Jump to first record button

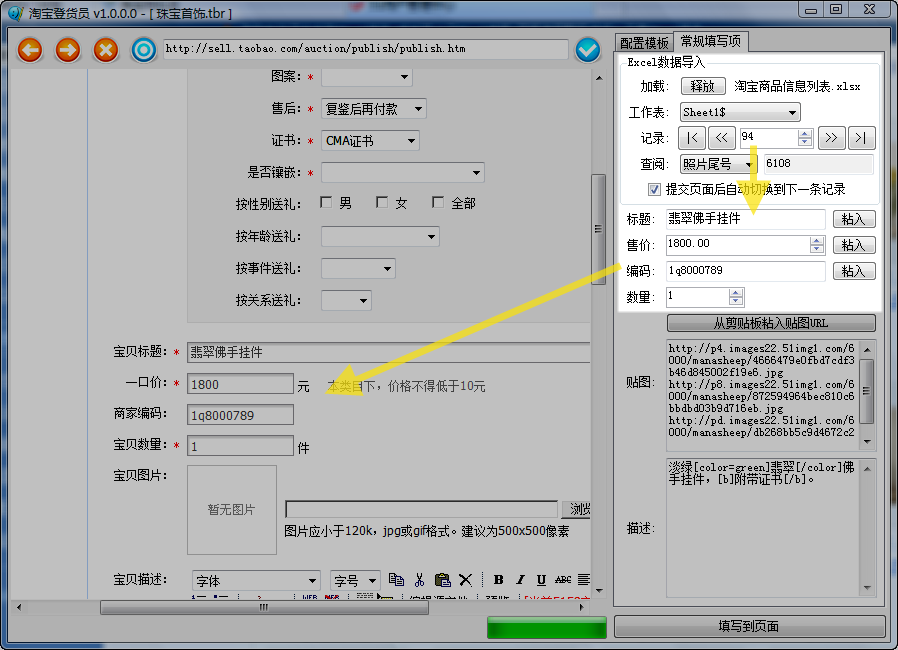click(x=692, y=138)
